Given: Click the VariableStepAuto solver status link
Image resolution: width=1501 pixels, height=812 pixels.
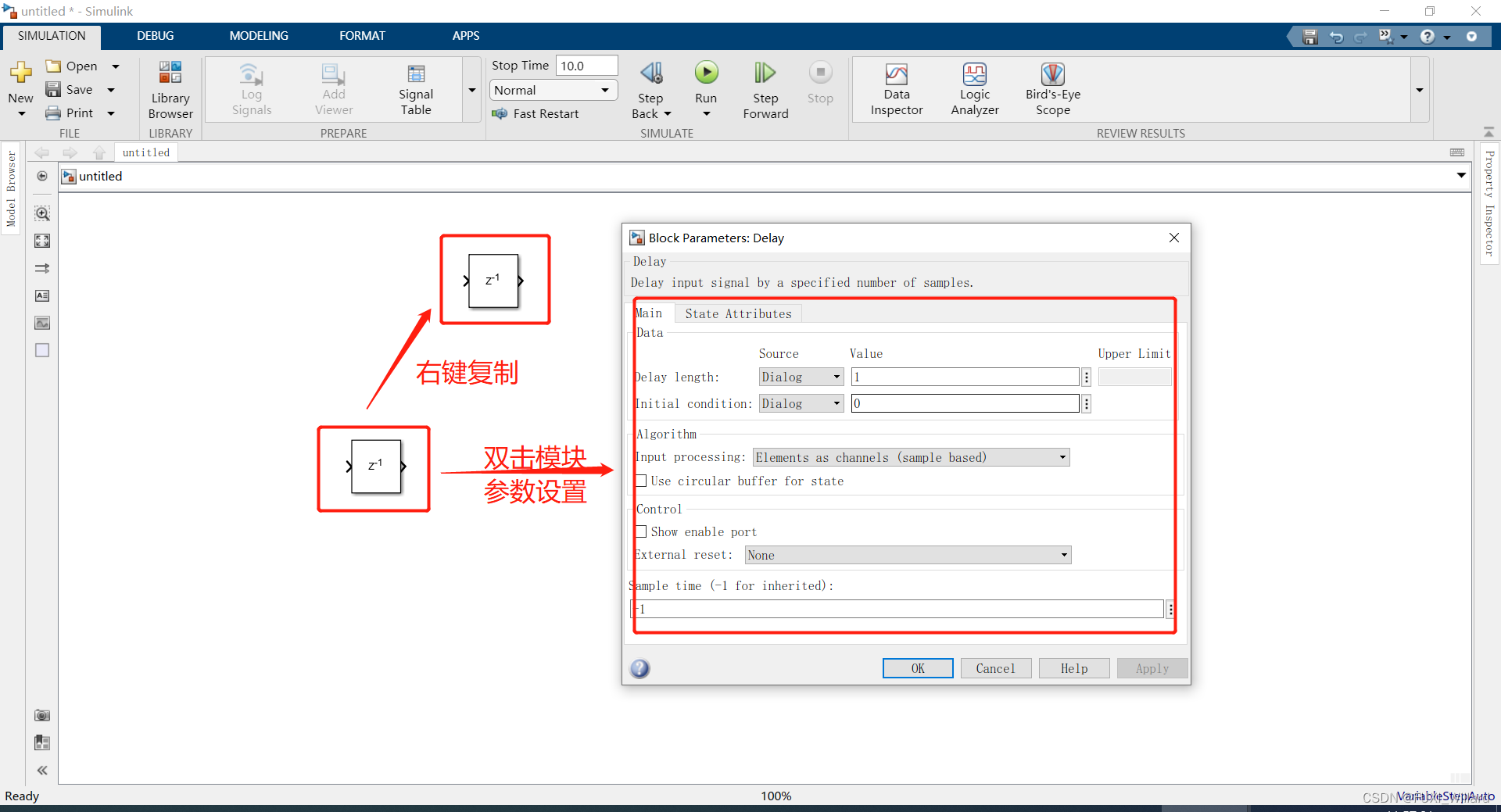Looking at the screenshot, I should tap(1445, 796).
